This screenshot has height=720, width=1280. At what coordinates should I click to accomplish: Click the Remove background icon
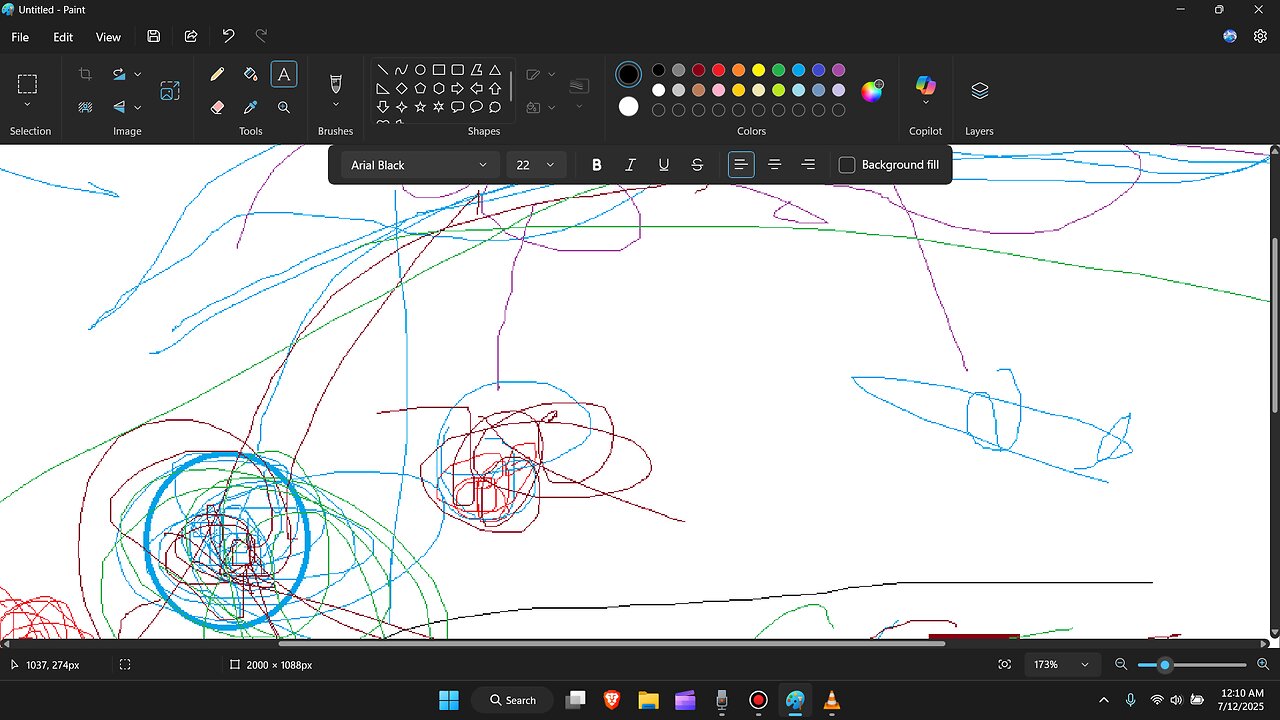pyautogui.click(x=85, y=107)
